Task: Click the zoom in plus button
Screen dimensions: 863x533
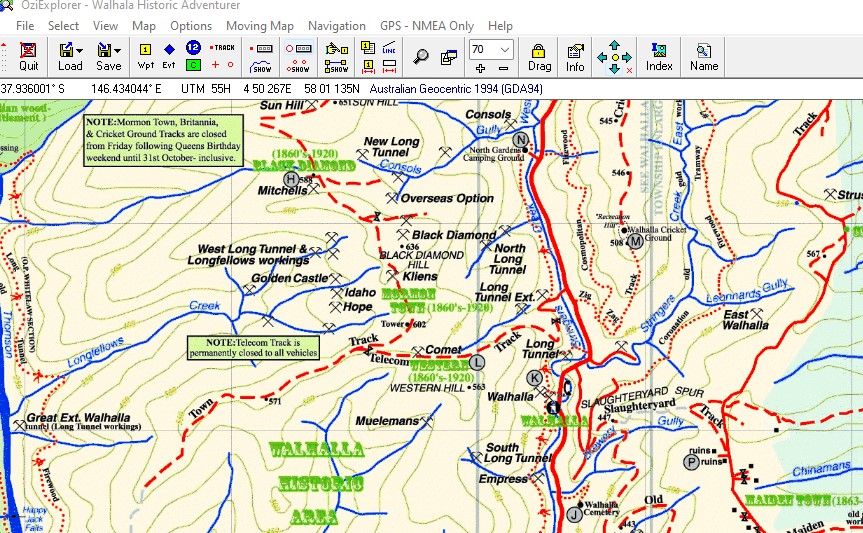Action: [480, 68]
